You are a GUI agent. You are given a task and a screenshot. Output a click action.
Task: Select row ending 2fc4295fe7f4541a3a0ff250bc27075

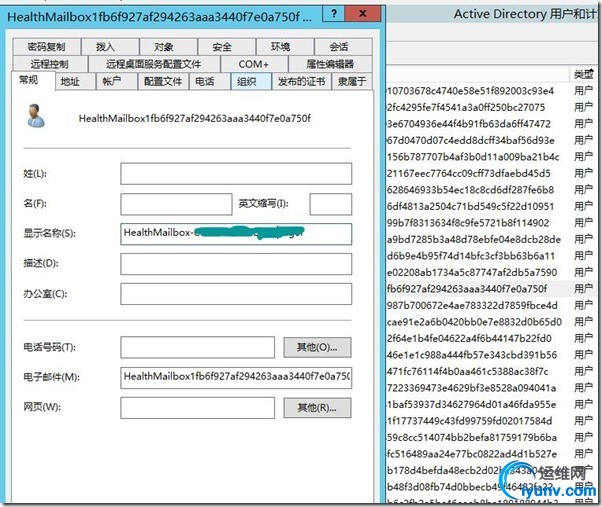[491, 107]
